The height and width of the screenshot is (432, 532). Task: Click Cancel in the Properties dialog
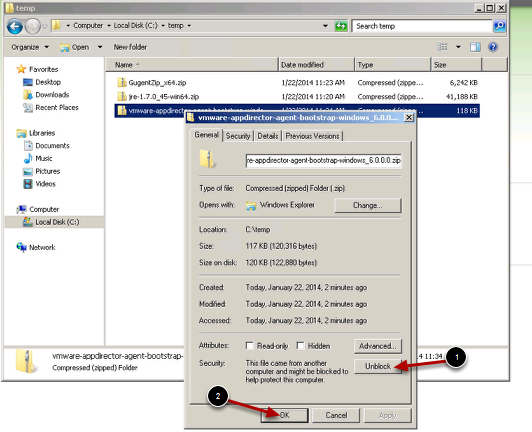coord(336,415)
